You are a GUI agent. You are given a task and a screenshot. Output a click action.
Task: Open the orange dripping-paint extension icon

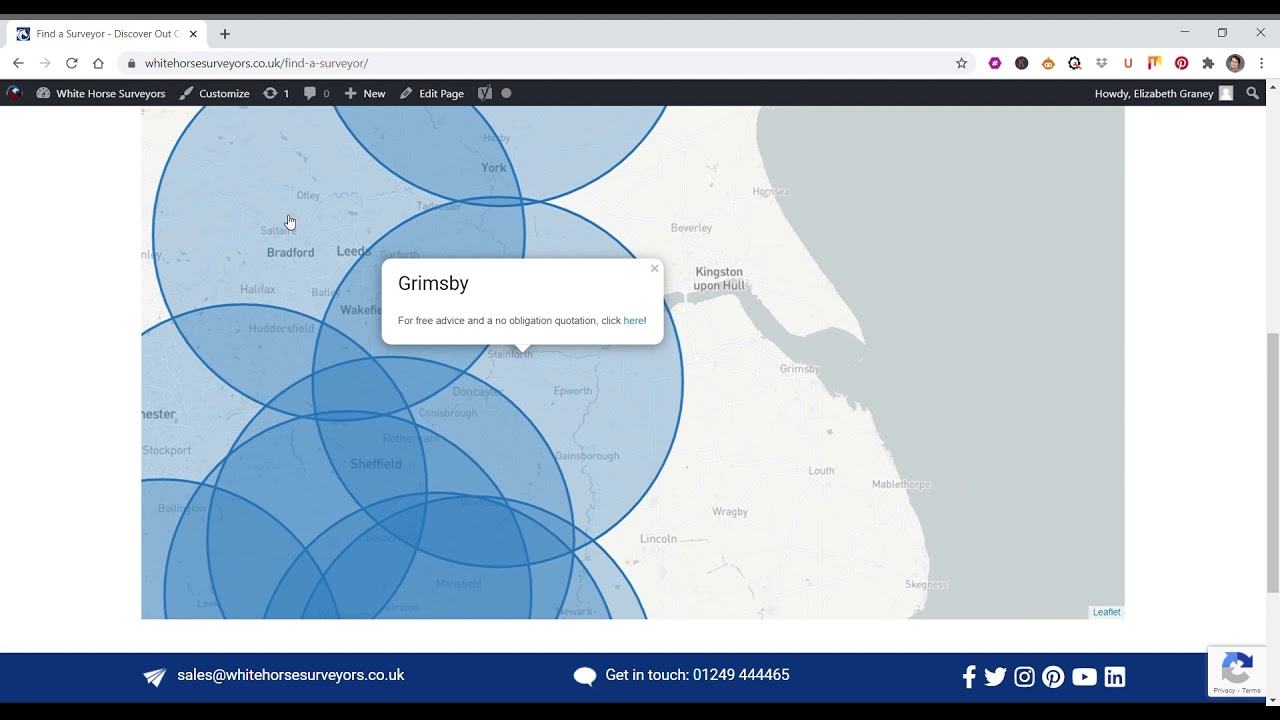[x=1155, y=63]
